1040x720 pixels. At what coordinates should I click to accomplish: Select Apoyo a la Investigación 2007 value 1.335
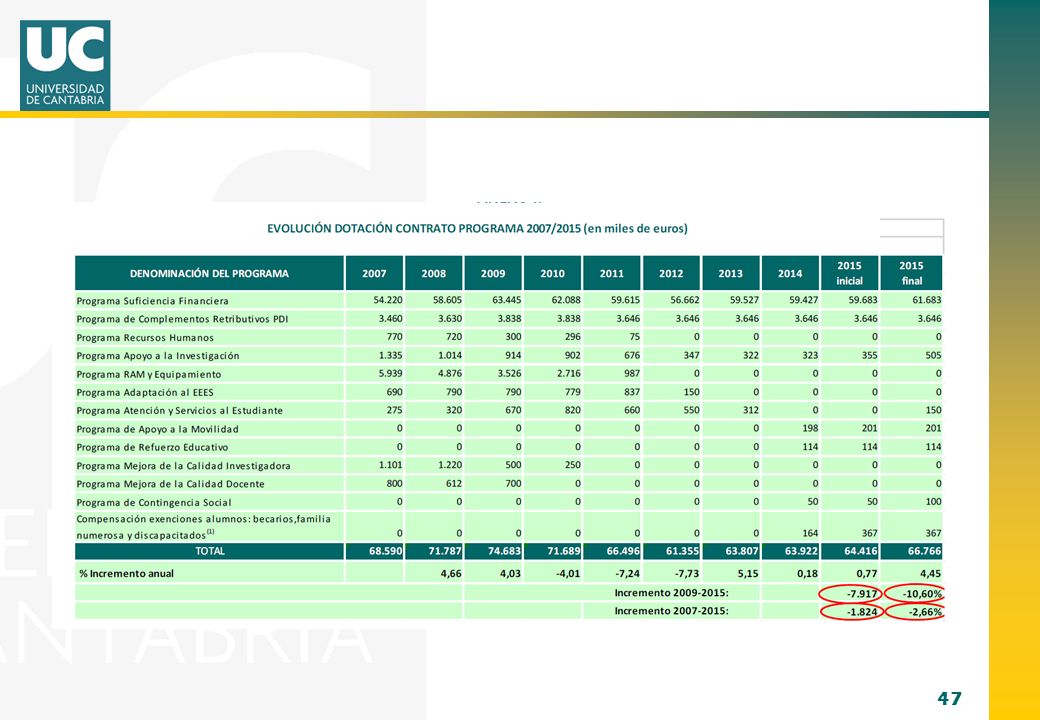tap(390, 355)
